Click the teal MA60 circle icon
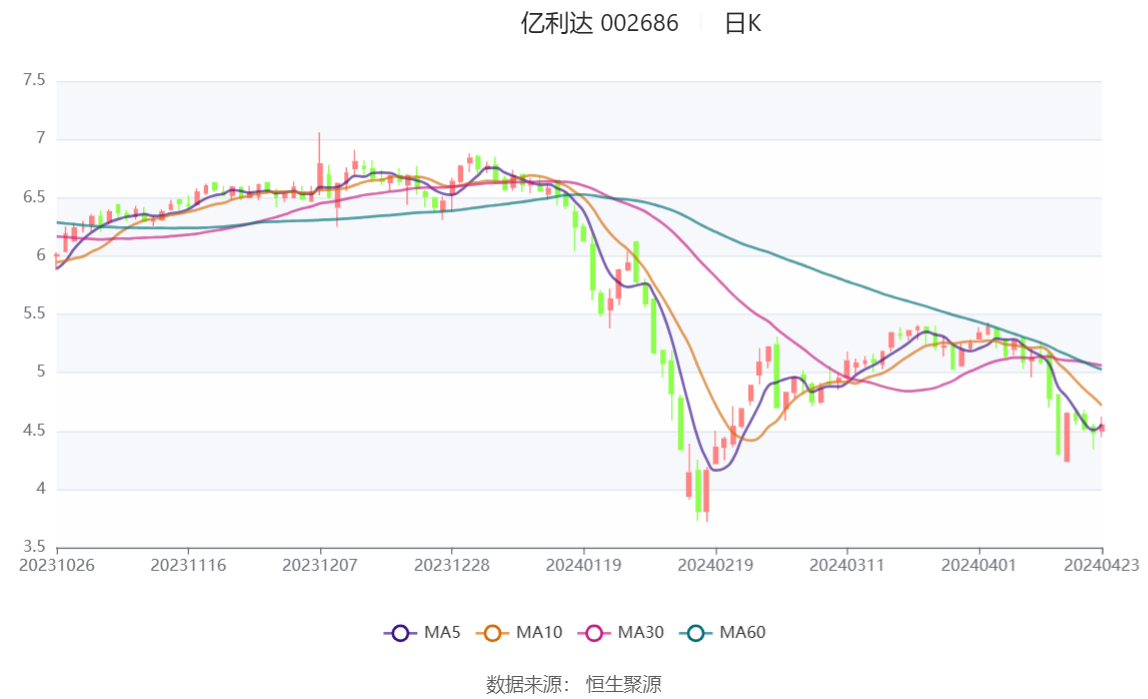 coord(696,633)
